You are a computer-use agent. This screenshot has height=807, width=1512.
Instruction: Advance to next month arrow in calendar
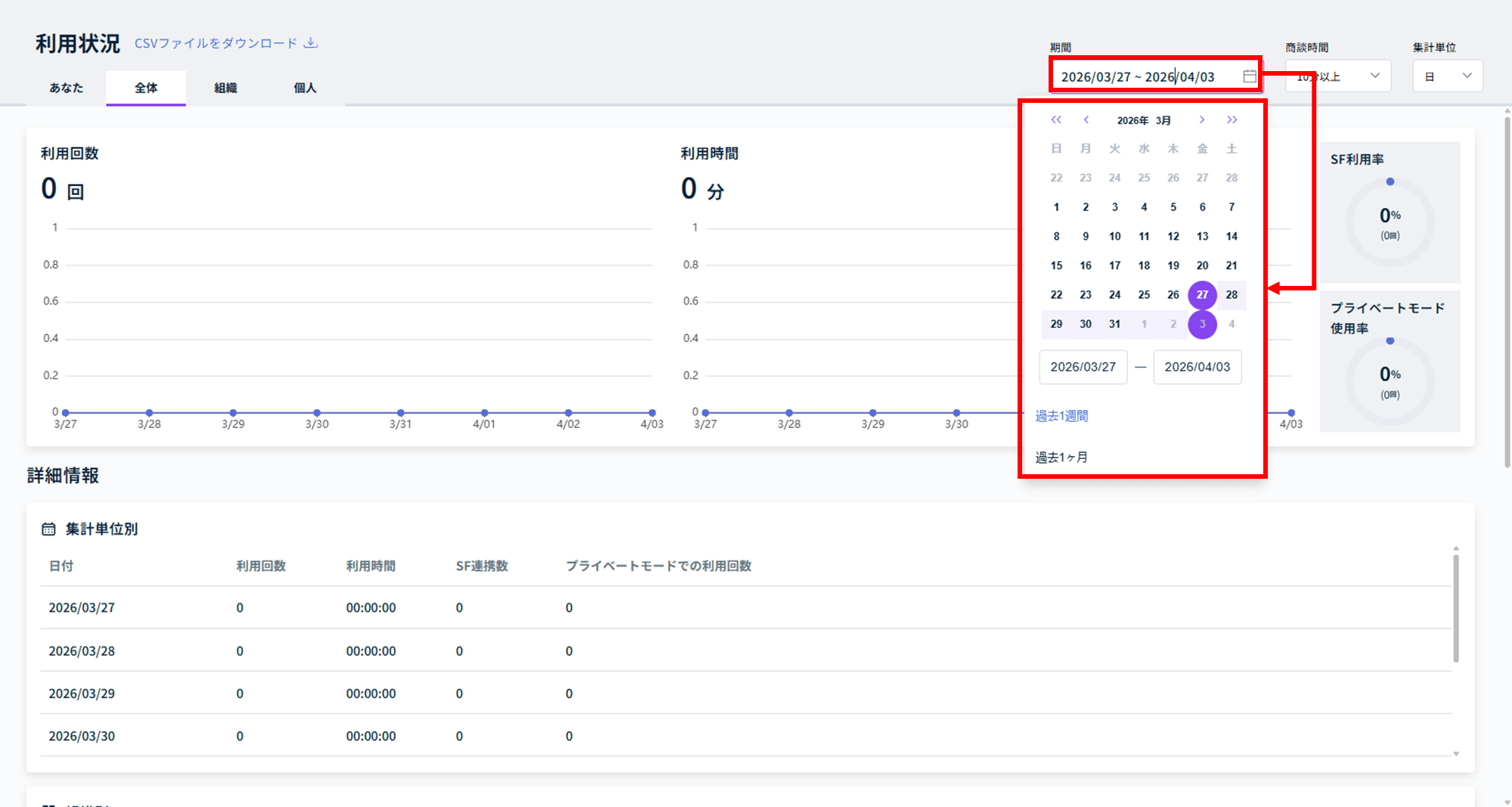pos(1201,120)
